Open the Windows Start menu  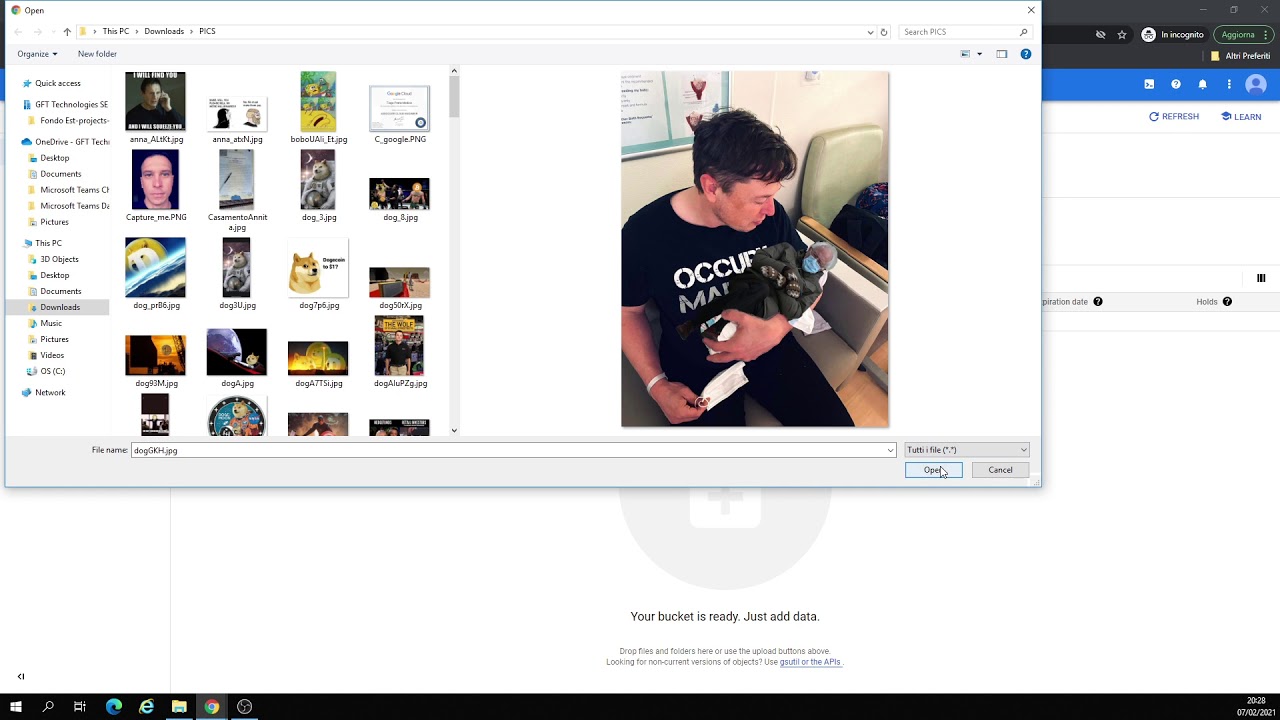point(16,707)
